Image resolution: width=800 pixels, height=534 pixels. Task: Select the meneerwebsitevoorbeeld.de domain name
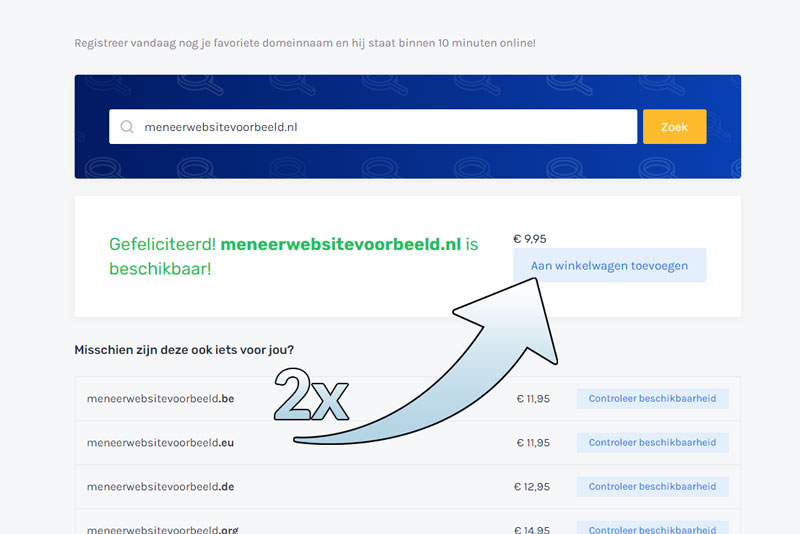[160, 486]
